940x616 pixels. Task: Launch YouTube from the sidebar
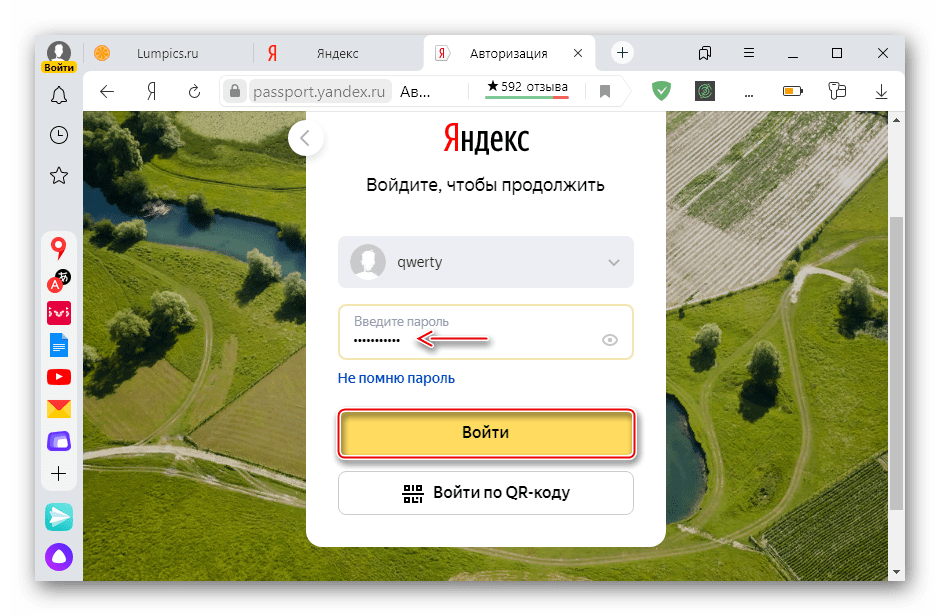tap(59, 377)
